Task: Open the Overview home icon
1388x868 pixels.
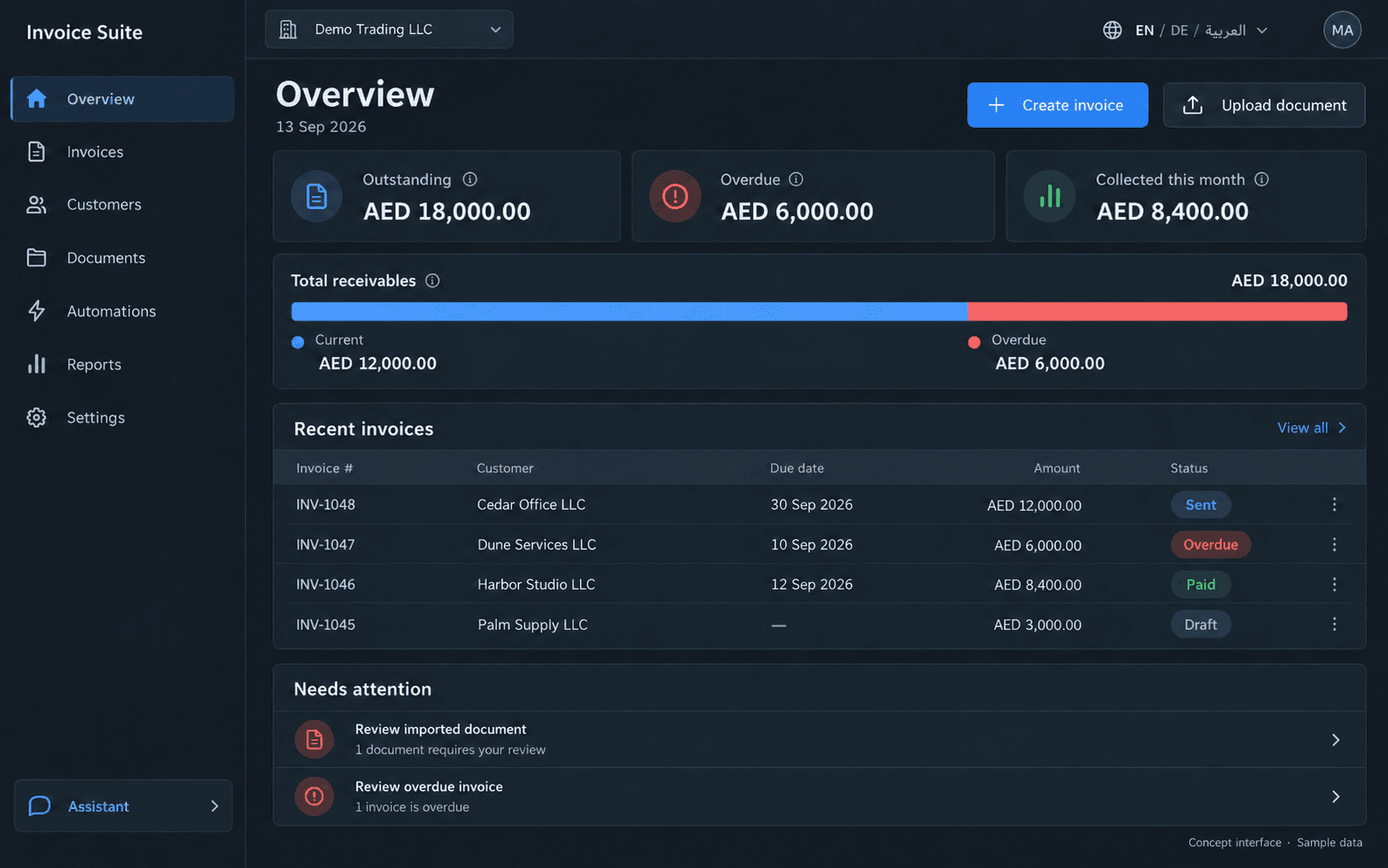Action: tap(36, 99)
